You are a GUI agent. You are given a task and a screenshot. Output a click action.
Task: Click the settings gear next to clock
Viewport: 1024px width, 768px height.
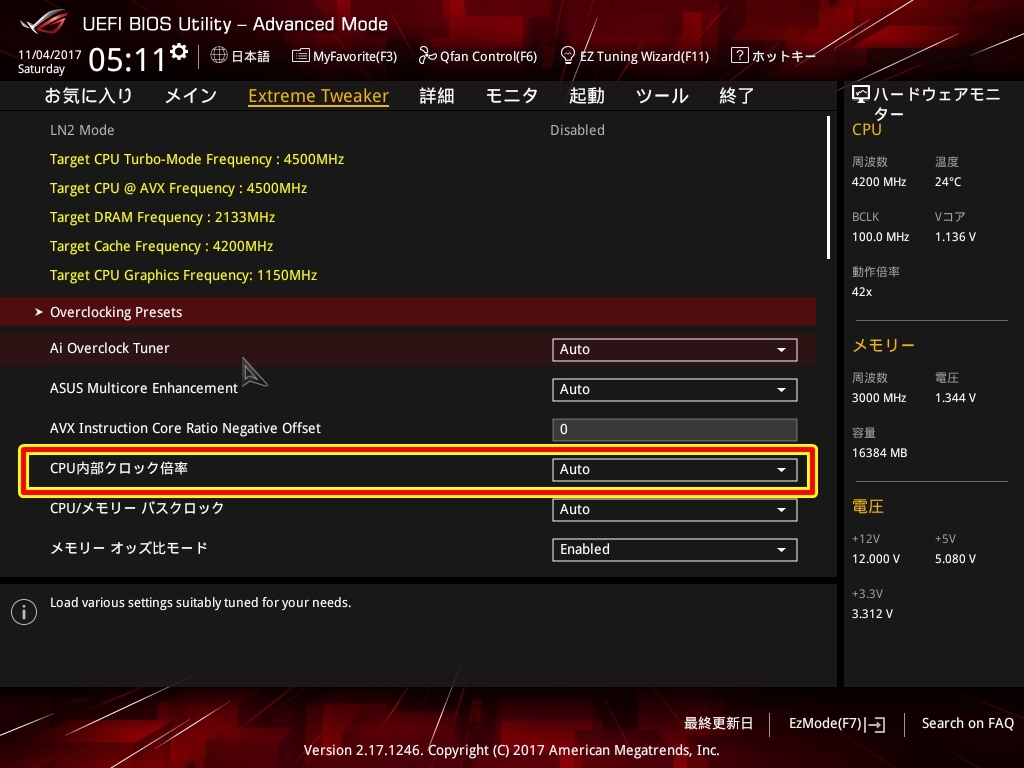(179, 52)
